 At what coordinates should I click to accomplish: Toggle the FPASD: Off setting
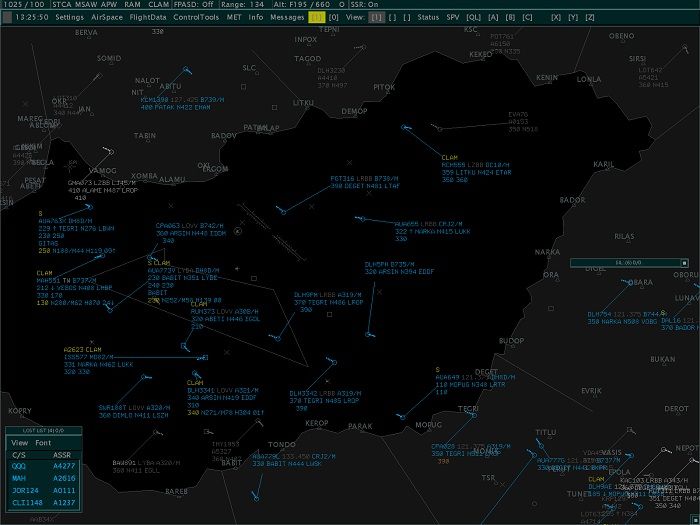tap(194, 4)
